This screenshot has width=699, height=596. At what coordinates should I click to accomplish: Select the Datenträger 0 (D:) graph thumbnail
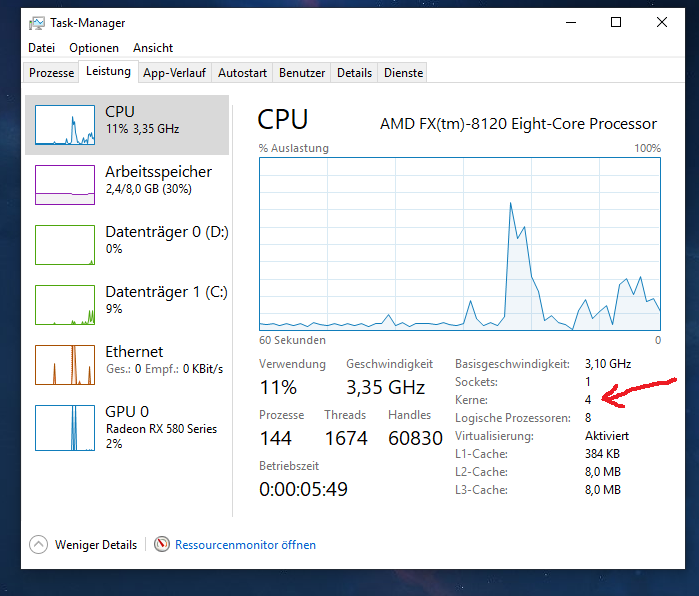65,245
